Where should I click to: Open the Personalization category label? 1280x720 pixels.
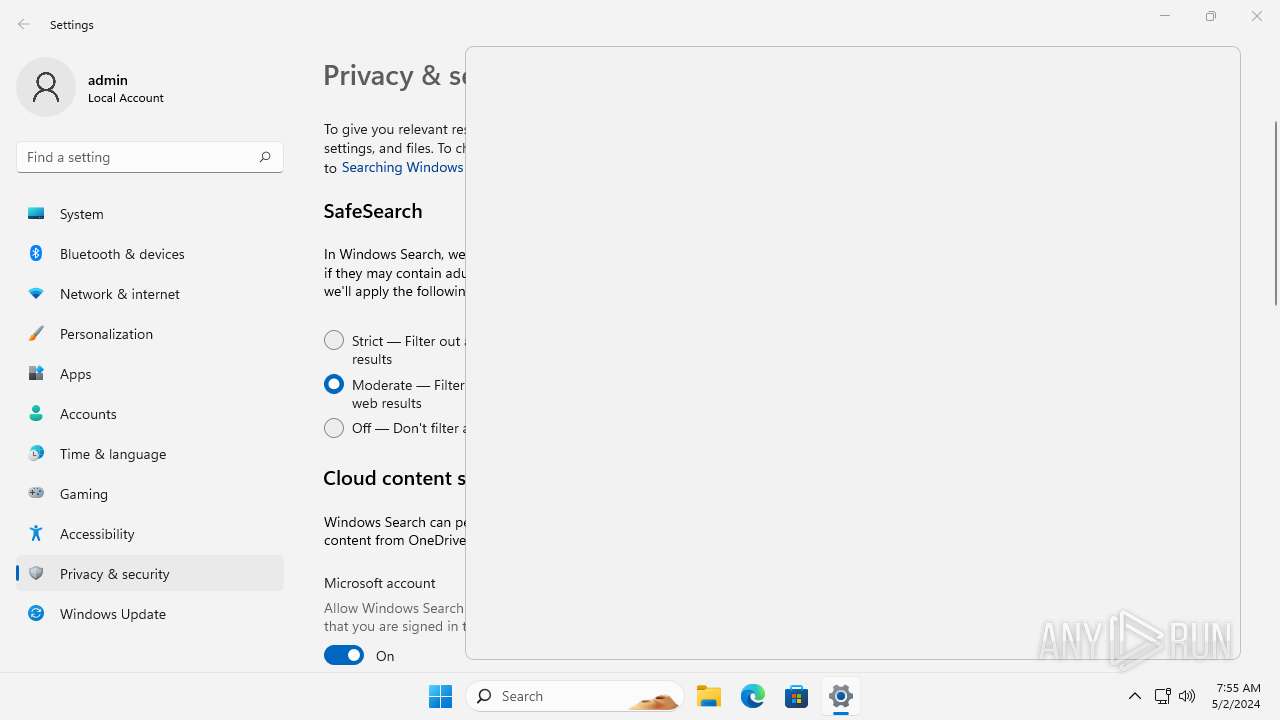tap(106, 333)
